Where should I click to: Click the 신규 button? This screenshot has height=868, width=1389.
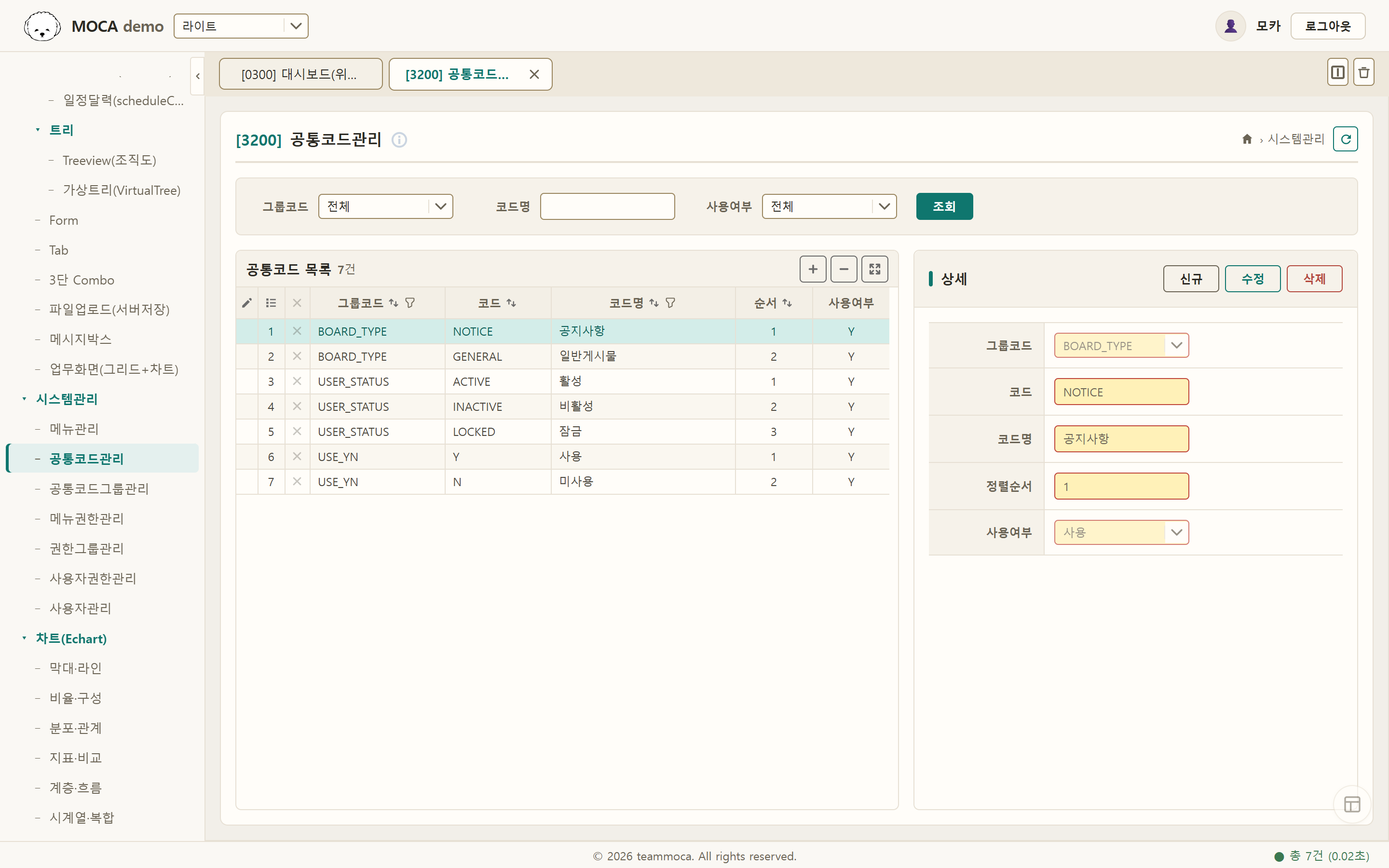click(x=1191, y=279)
